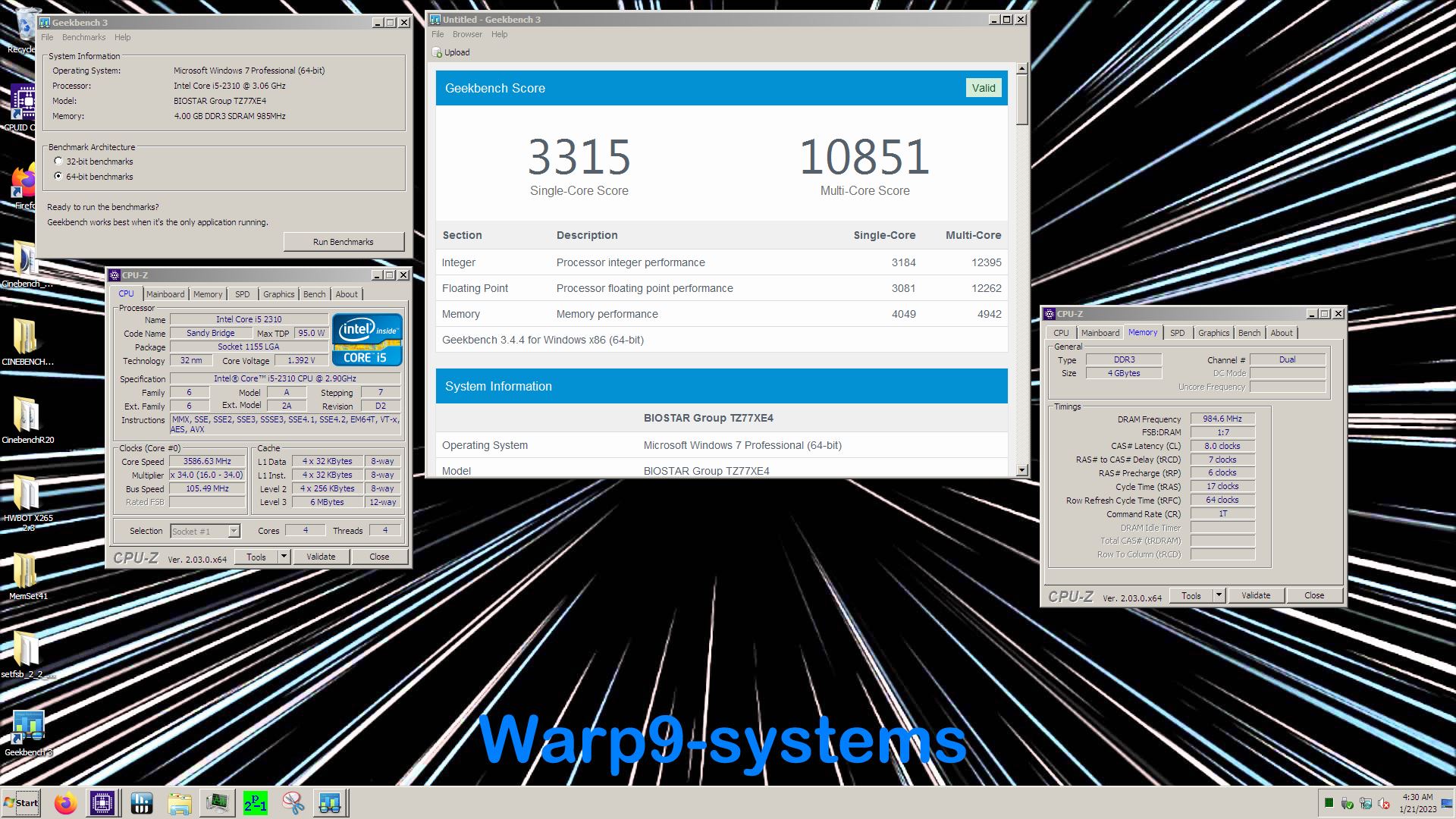The image size is (1456, 819).
Task: Click the Geekbench taskbar icon
Action: click(x=330, y=803)
